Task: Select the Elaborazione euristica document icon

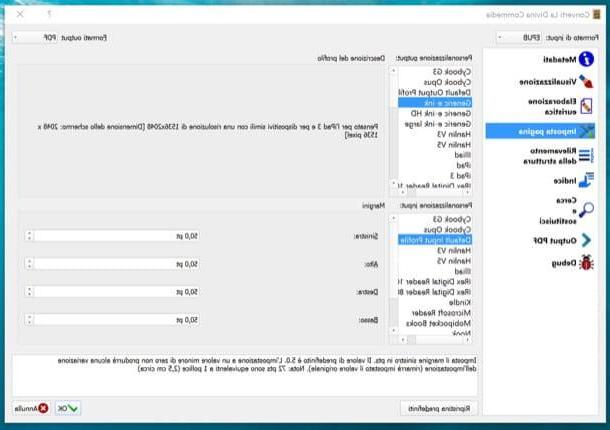Action: pos(586,106)
